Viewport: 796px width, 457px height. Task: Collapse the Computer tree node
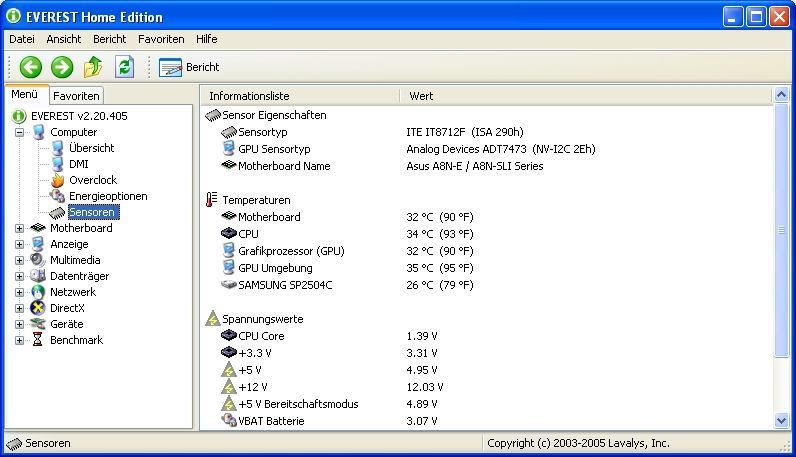(x=19, y=133)
